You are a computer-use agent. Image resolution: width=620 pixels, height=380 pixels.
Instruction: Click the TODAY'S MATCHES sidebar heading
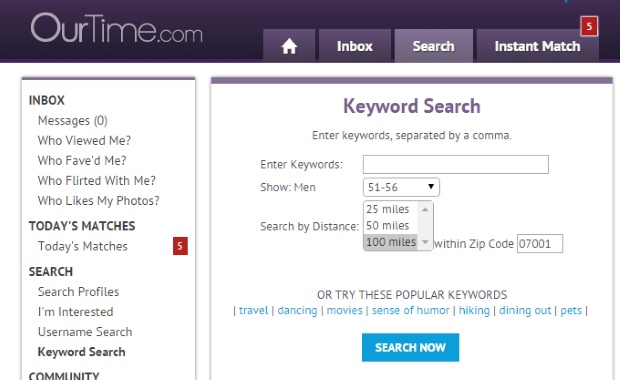(x=82, y=226)
